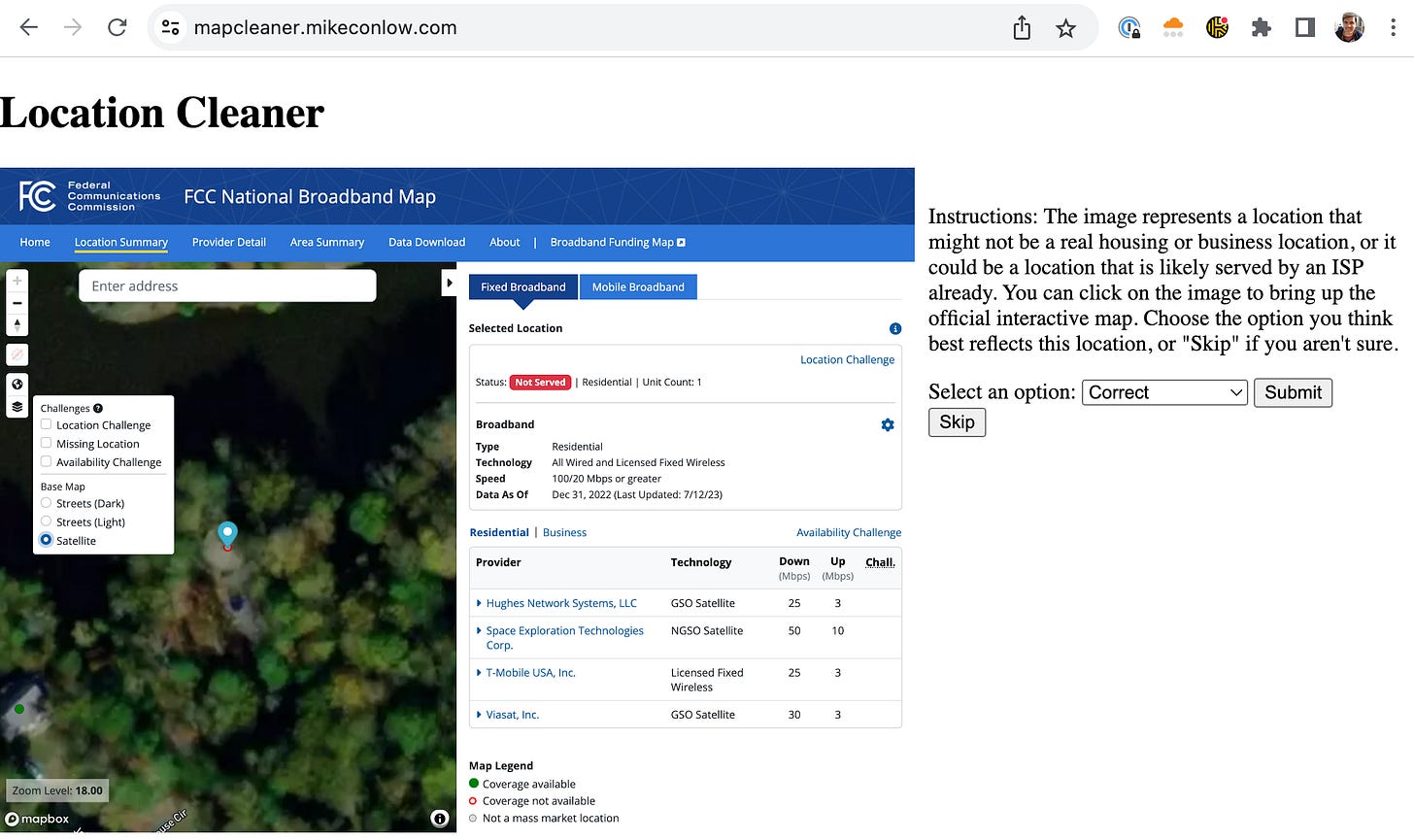Collapse the side panel arrow toggle
The image size is (1414, 840).
pyautogui.click(x=449, y=283)
